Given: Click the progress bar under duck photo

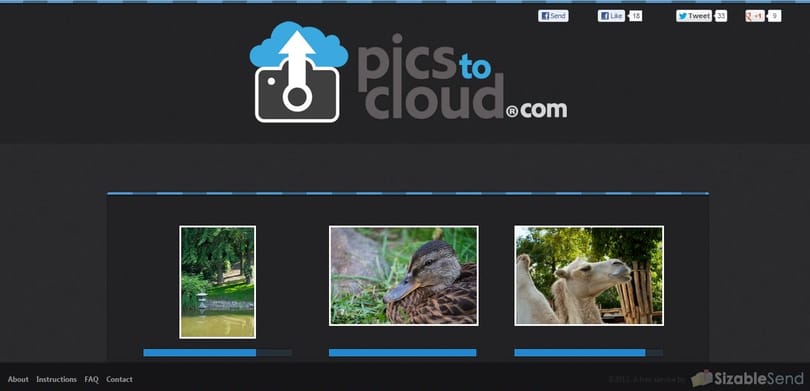Looking at the screenshot, I should coord(403,353).
